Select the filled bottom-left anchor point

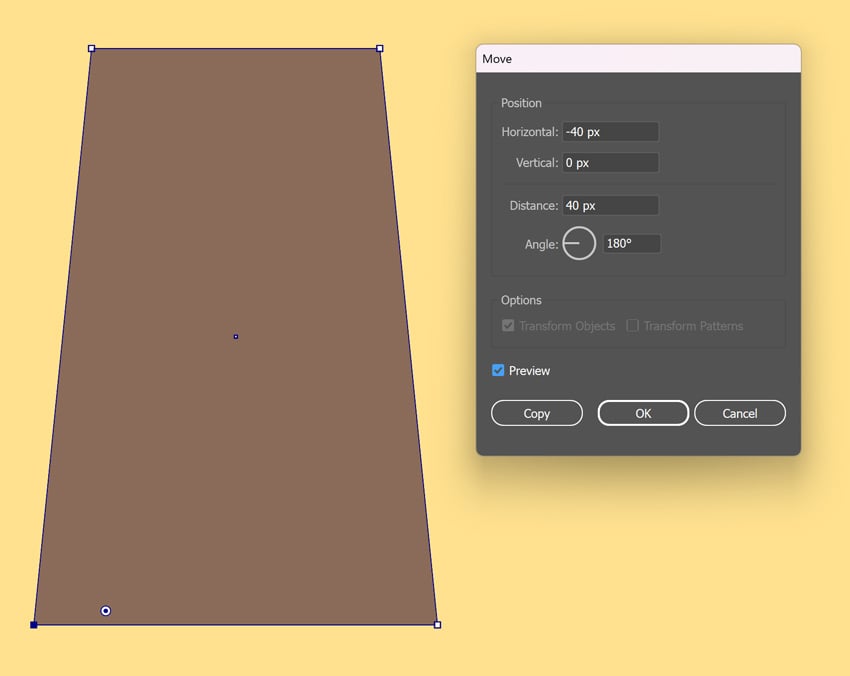pyautogui.click(x=34, y=625)
